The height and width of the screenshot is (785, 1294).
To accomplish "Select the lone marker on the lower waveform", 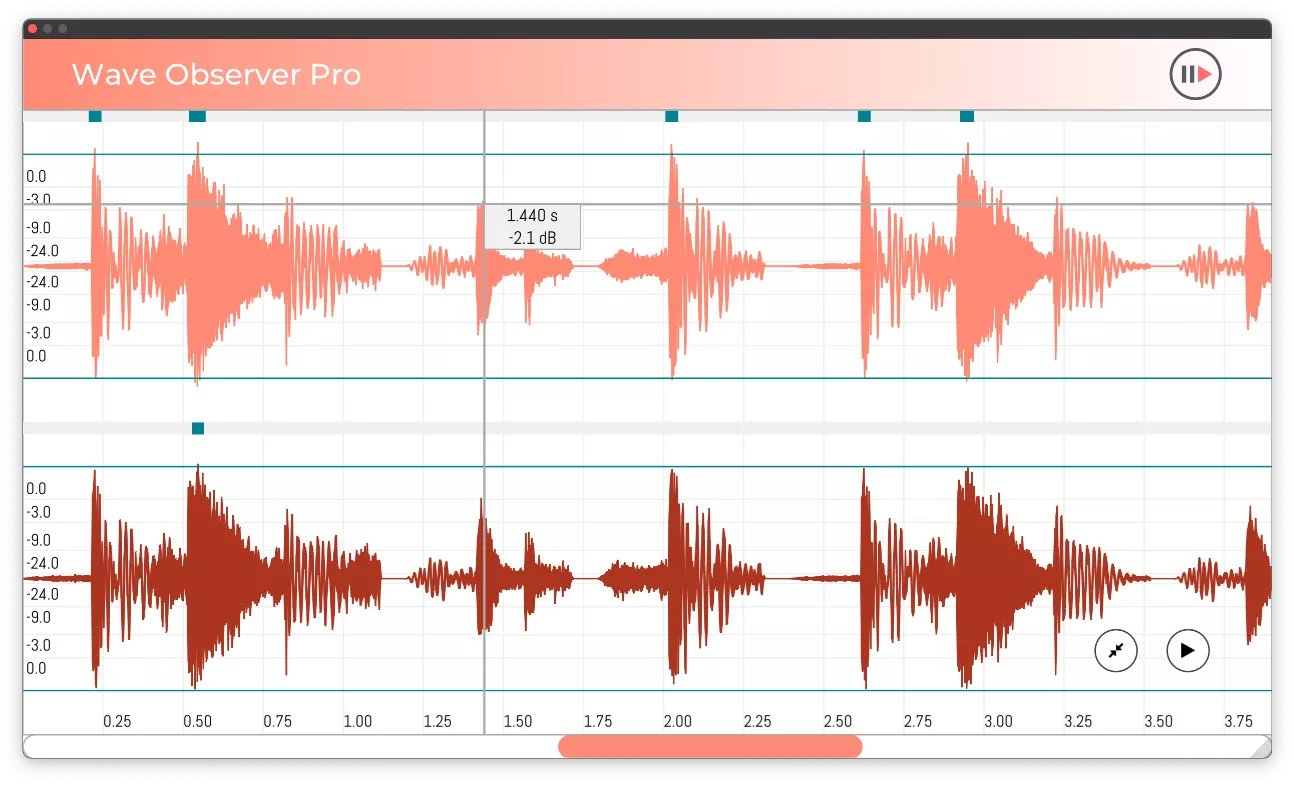I will 197,428.
